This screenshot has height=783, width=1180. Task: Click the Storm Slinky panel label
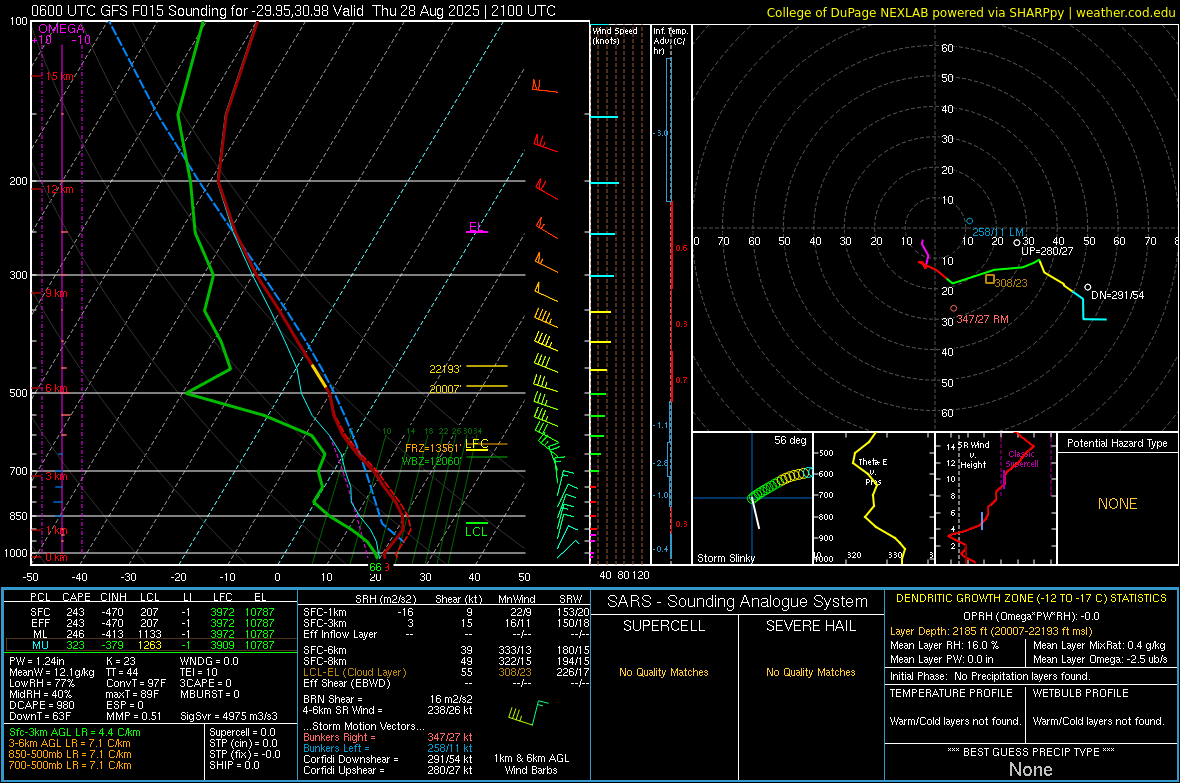pos(725,558)
